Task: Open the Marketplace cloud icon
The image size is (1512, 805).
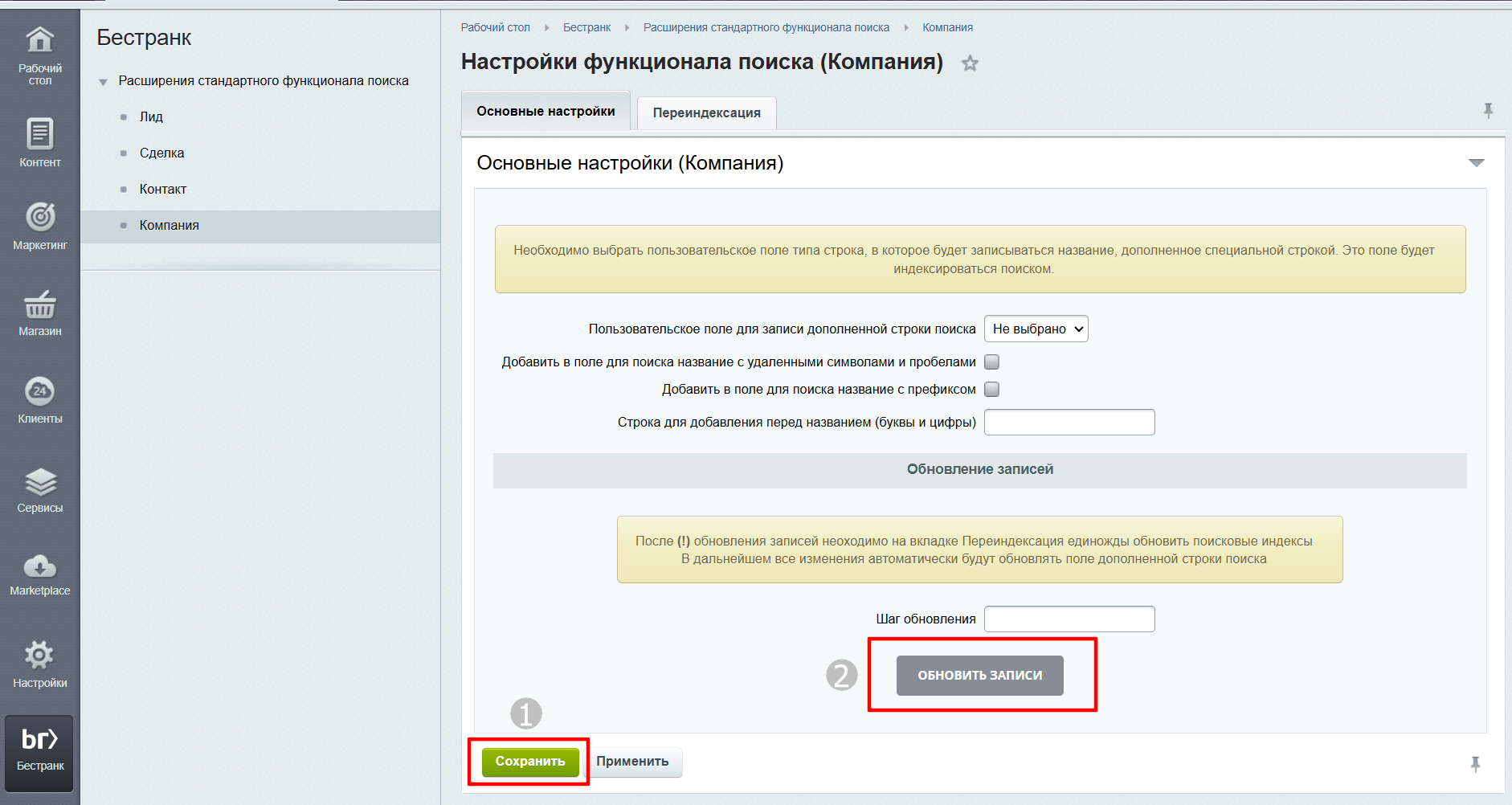Action: (x=39, y=567)
